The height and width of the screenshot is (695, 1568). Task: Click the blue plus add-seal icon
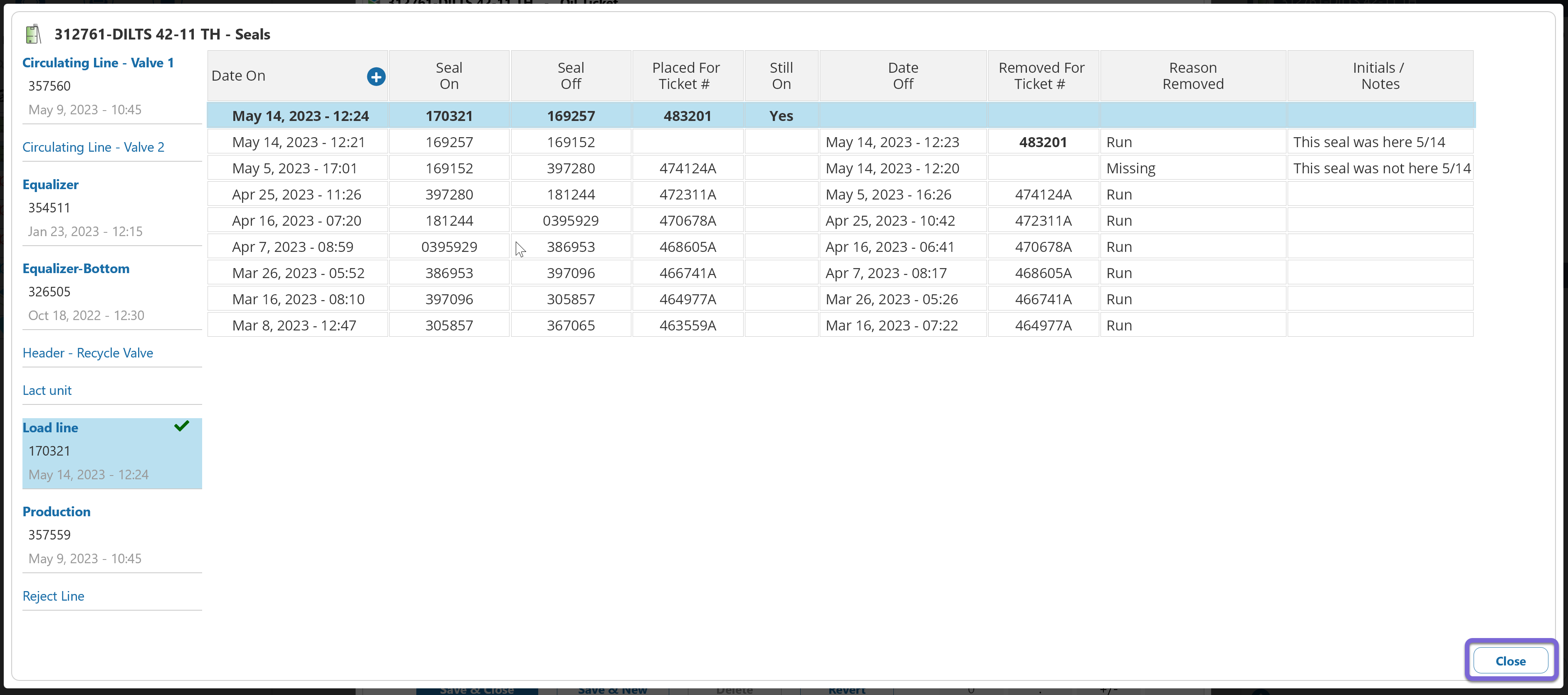click(376, 76)
